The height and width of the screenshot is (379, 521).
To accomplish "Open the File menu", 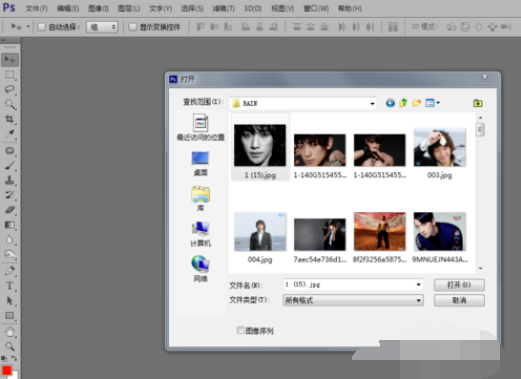I will 36,8.
